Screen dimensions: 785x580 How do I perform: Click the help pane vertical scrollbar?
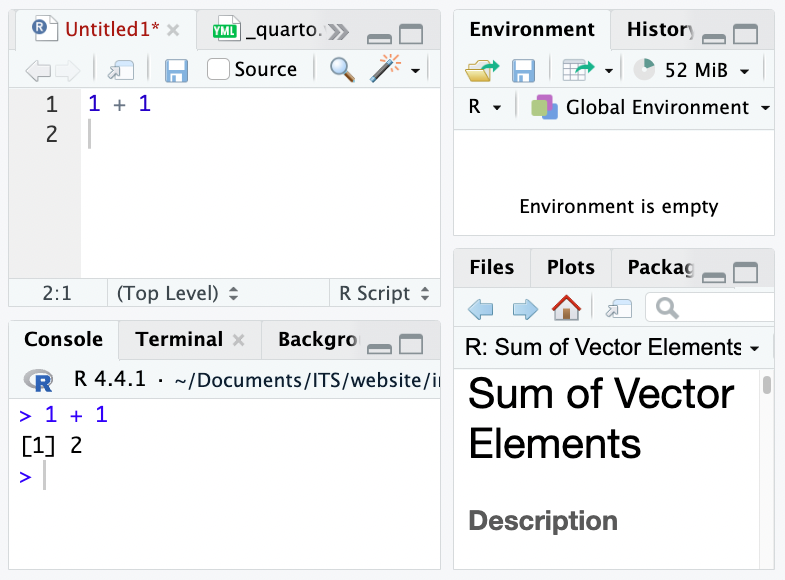pyautogui.click(x=766, y=386)
